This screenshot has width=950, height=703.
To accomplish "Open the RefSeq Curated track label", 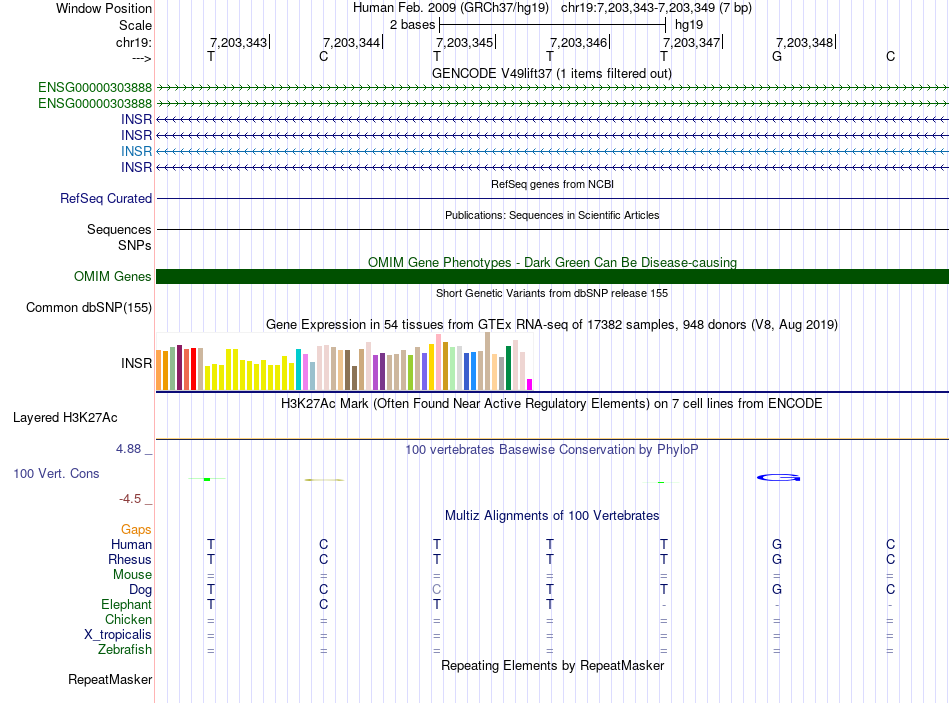I will (x=106, y=199).
